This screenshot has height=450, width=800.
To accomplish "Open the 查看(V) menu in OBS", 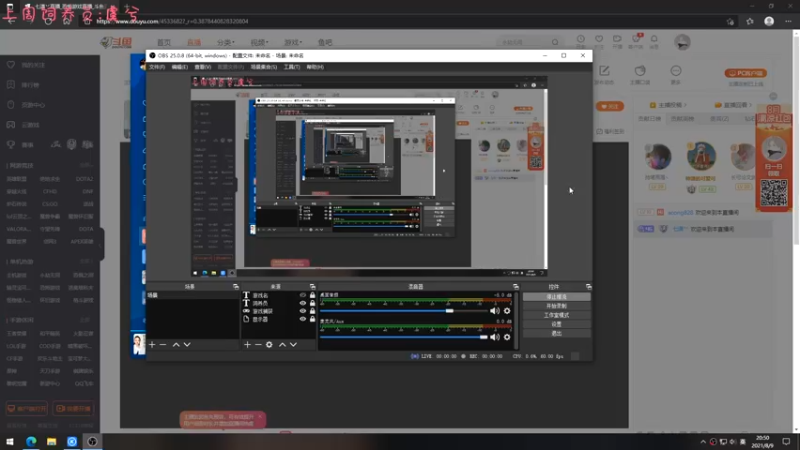I will tap(203, 67).
